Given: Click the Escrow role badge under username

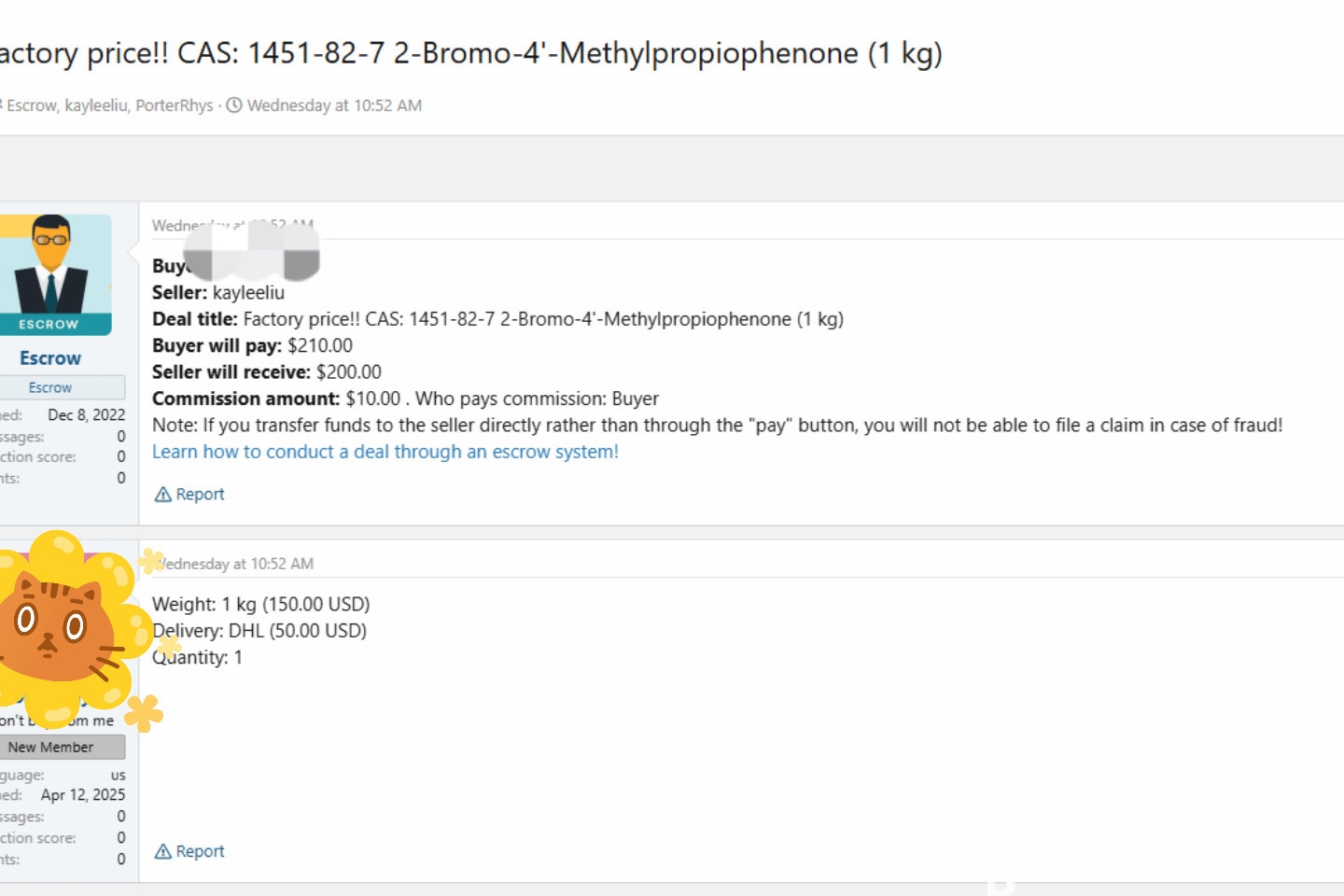Looking at the screenshot, I should [x=50, y=387].
